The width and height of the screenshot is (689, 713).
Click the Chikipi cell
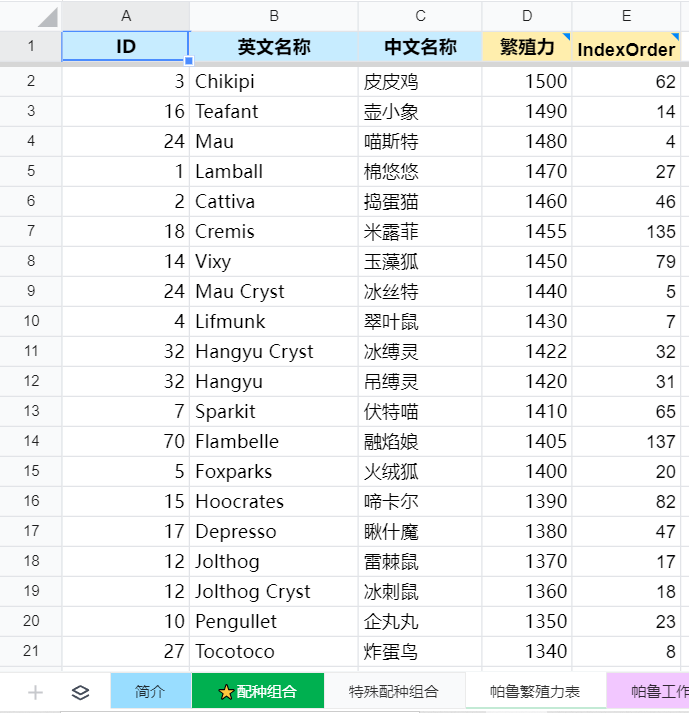274,81
